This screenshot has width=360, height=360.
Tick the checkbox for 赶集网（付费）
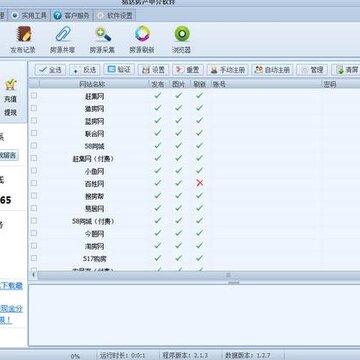[x=34, y=158]
